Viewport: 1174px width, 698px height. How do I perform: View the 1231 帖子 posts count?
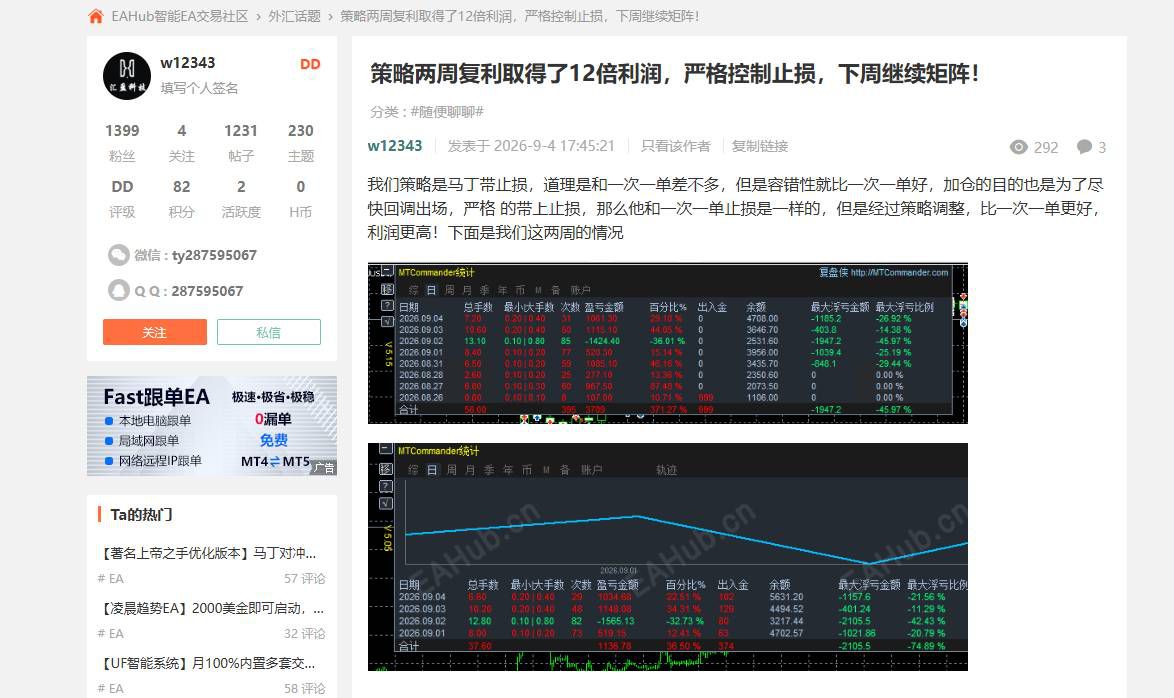click(241, 142)
